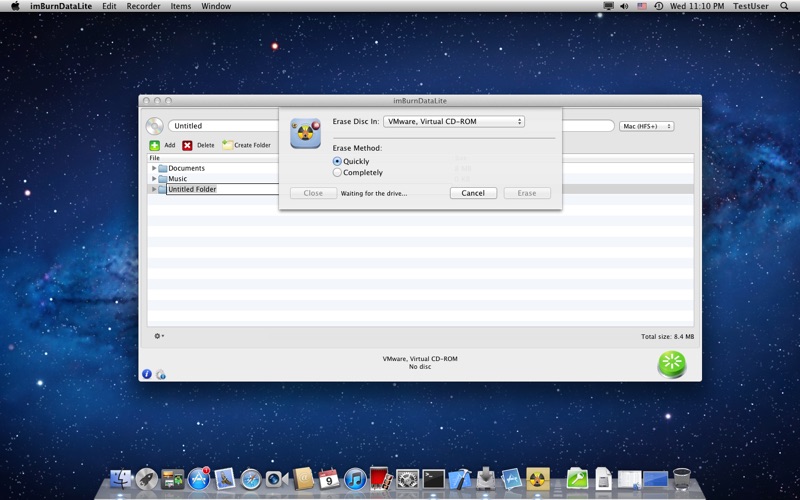Click the green Burn button
Screen dimensions: 800x500
click(672, 364)
